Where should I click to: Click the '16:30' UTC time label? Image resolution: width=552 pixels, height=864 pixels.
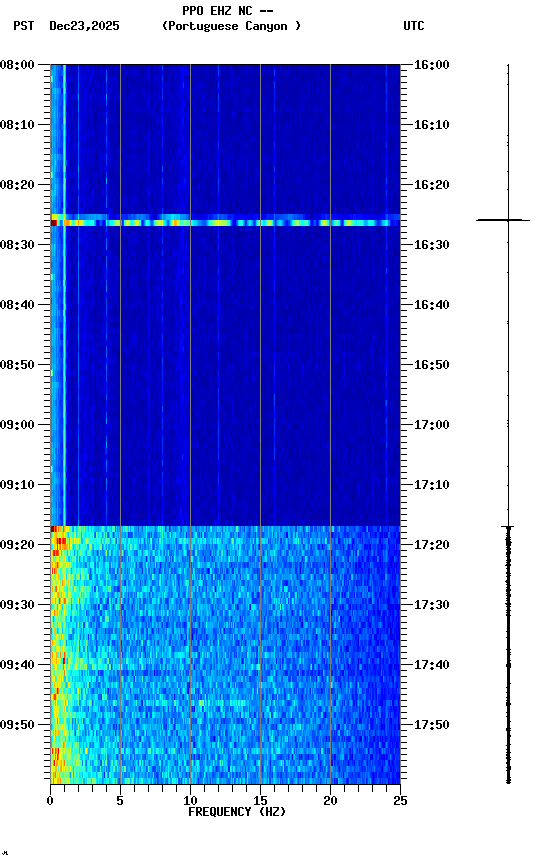click(432, 245)
